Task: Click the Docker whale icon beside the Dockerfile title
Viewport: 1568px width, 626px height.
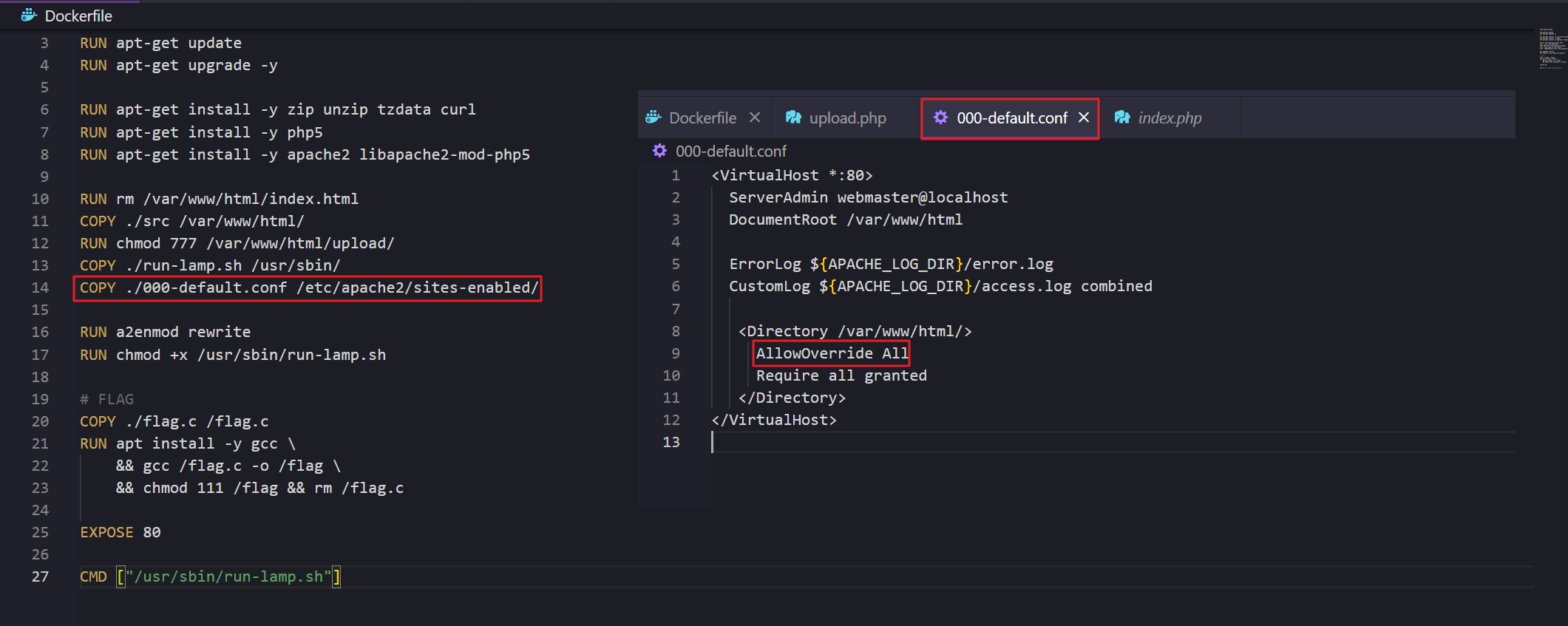Action: point(29,15)
